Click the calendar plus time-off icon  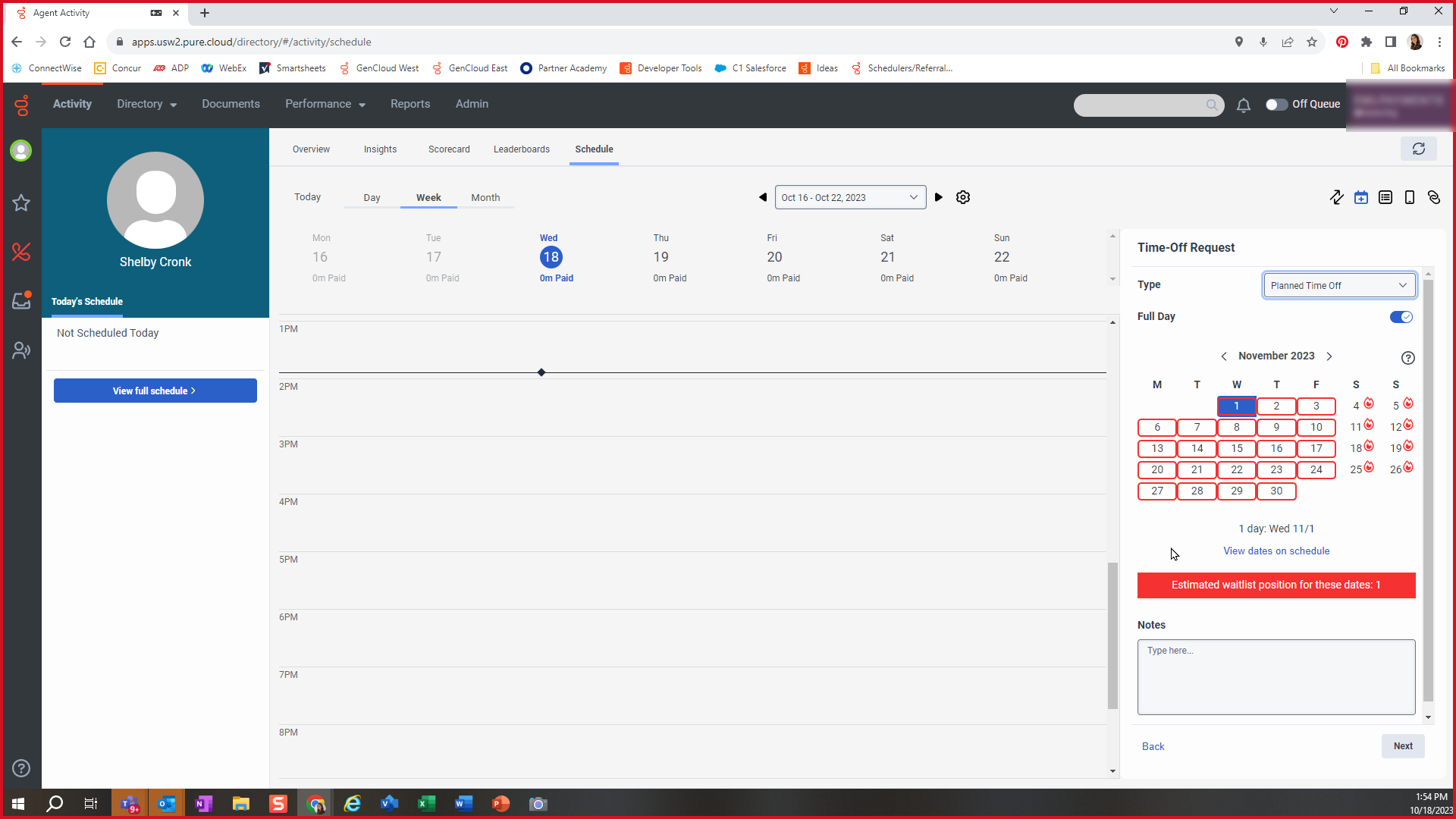1361,197
